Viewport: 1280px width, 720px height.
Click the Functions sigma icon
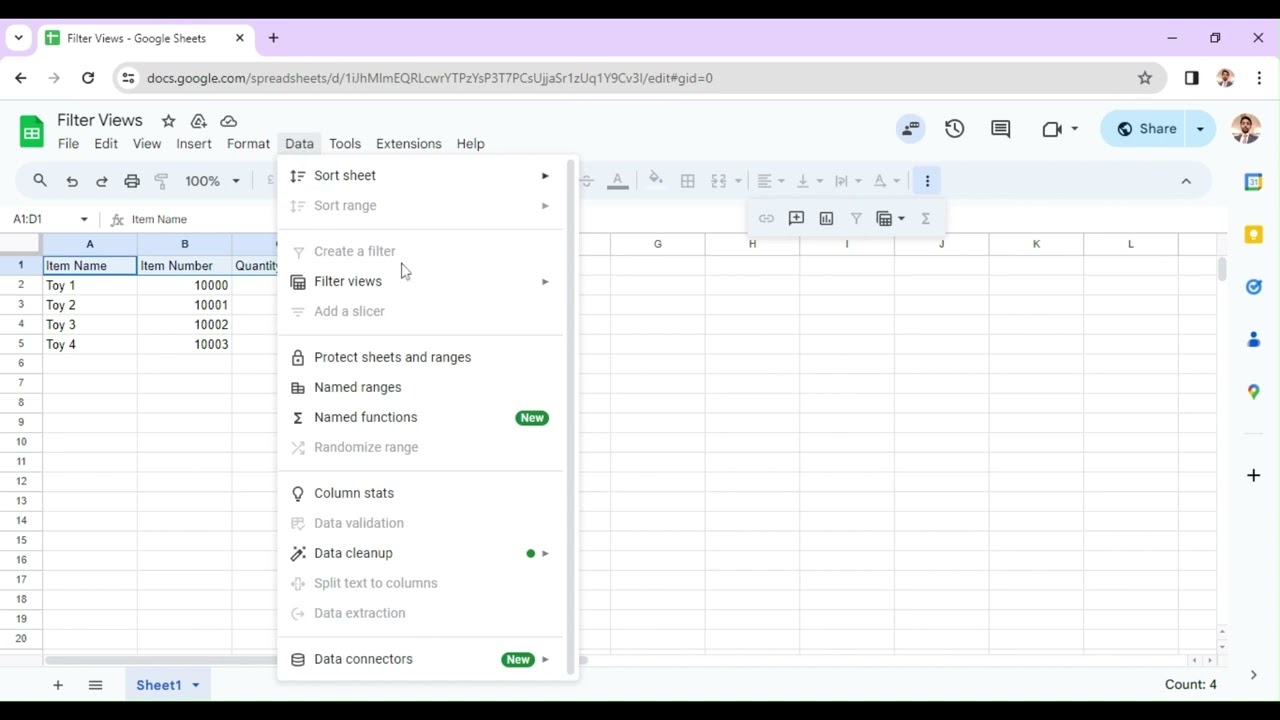coord(926,218)
